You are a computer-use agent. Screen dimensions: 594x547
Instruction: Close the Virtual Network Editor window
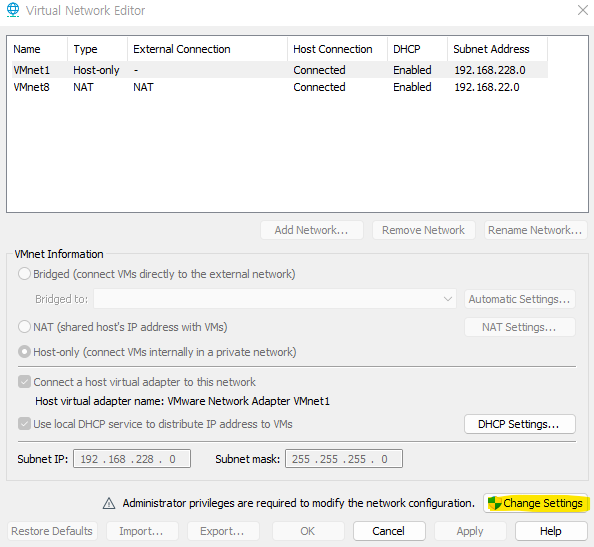tap(583, 10)
